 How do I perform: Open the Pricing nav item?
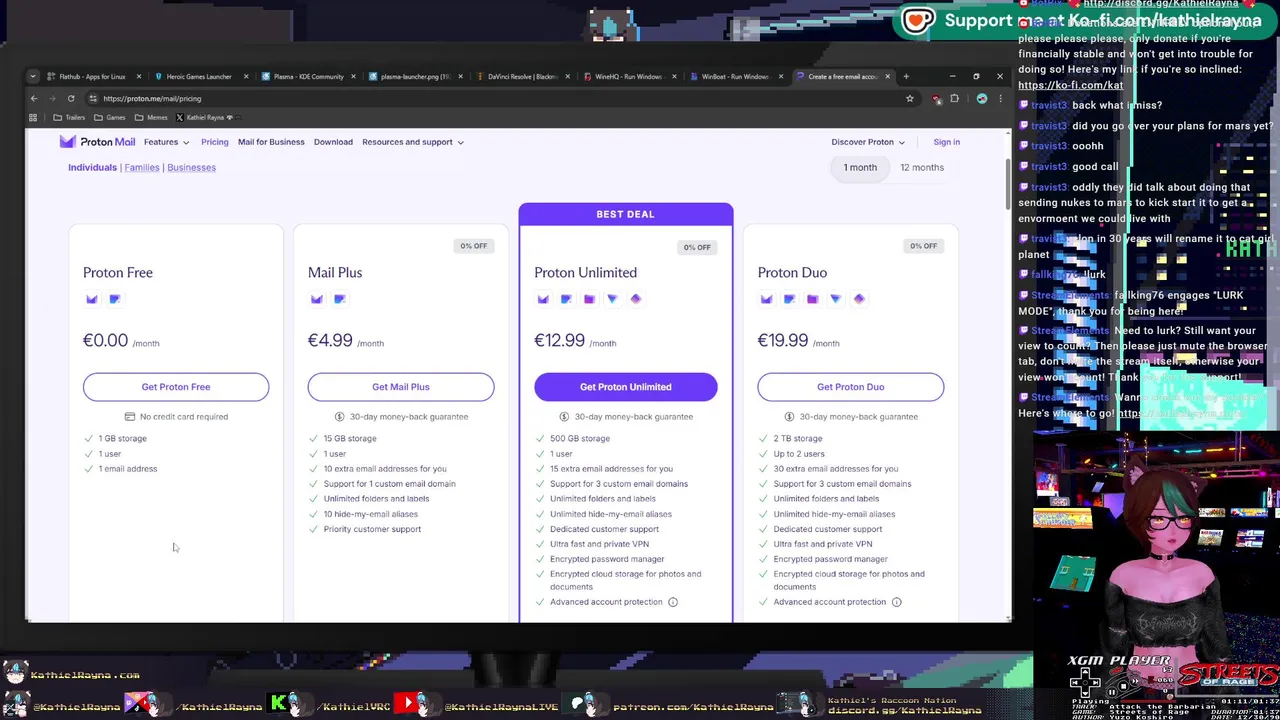point(215,142)
